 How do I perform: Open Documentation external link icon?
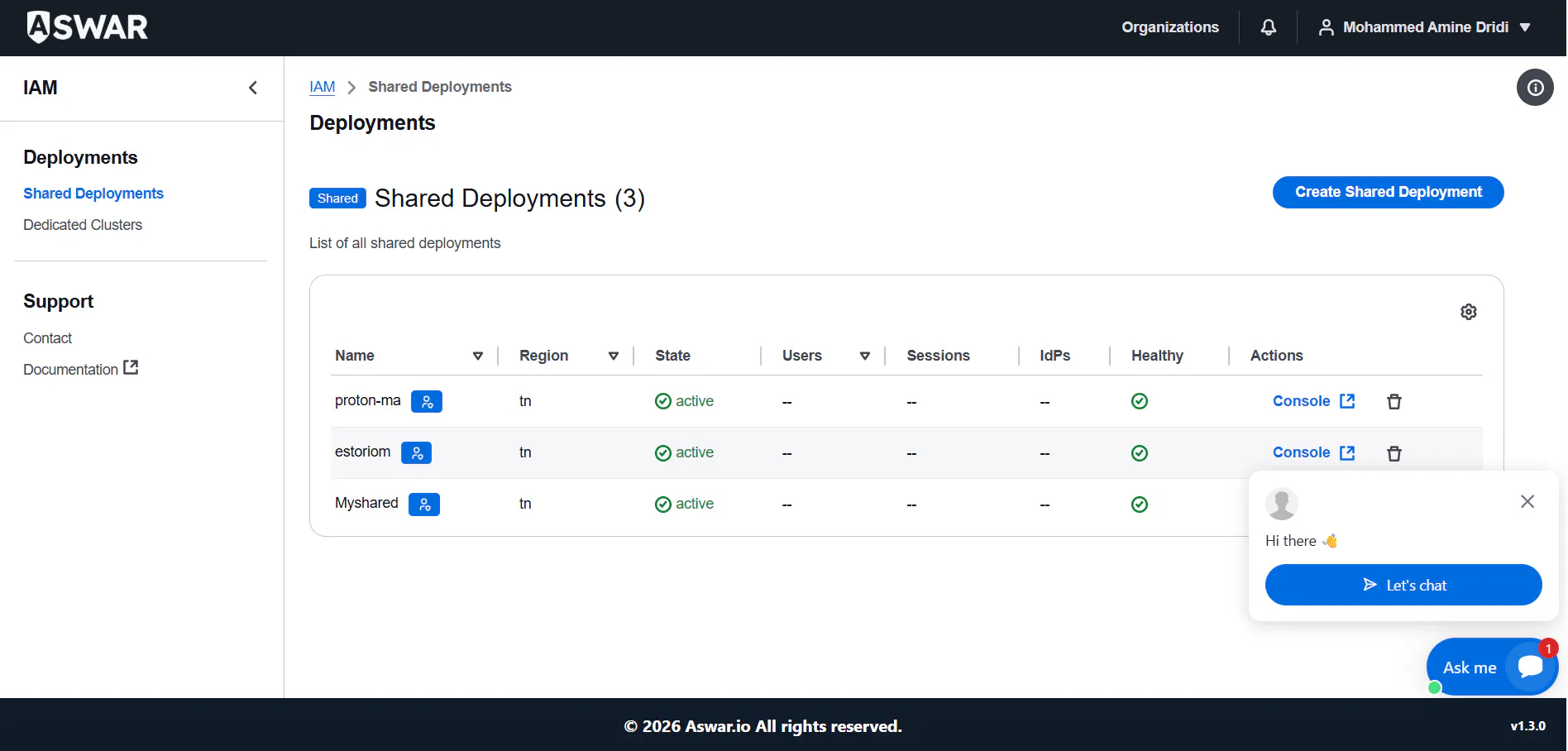(x=131, y=367)
